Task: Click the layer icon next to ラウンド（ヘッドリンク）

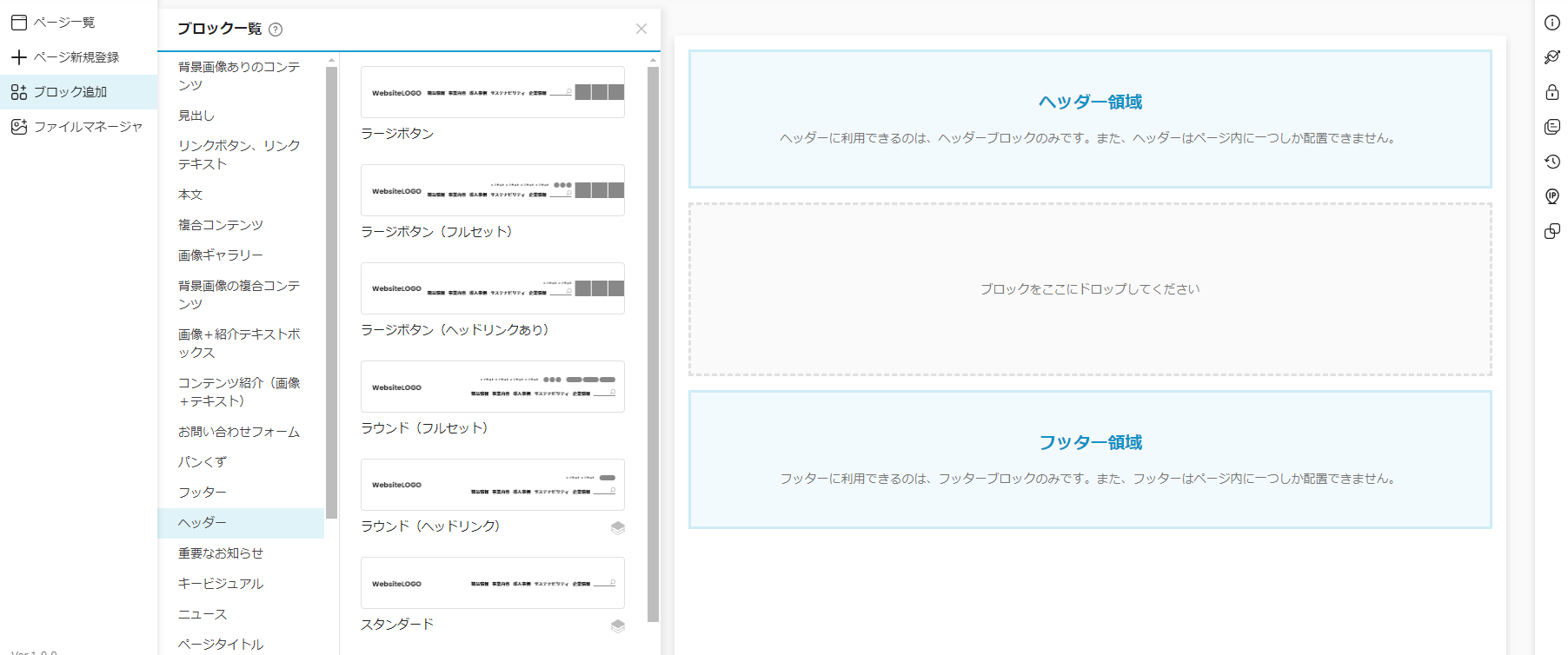Action: [x=618, y=528]
